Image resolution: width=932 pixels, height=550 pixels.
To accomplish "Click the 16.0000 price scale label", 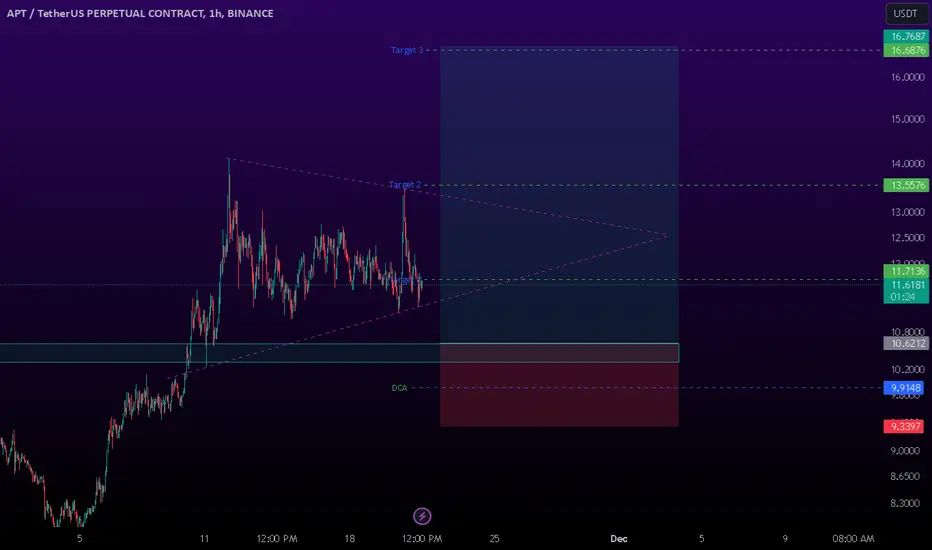I will [908, 77].
